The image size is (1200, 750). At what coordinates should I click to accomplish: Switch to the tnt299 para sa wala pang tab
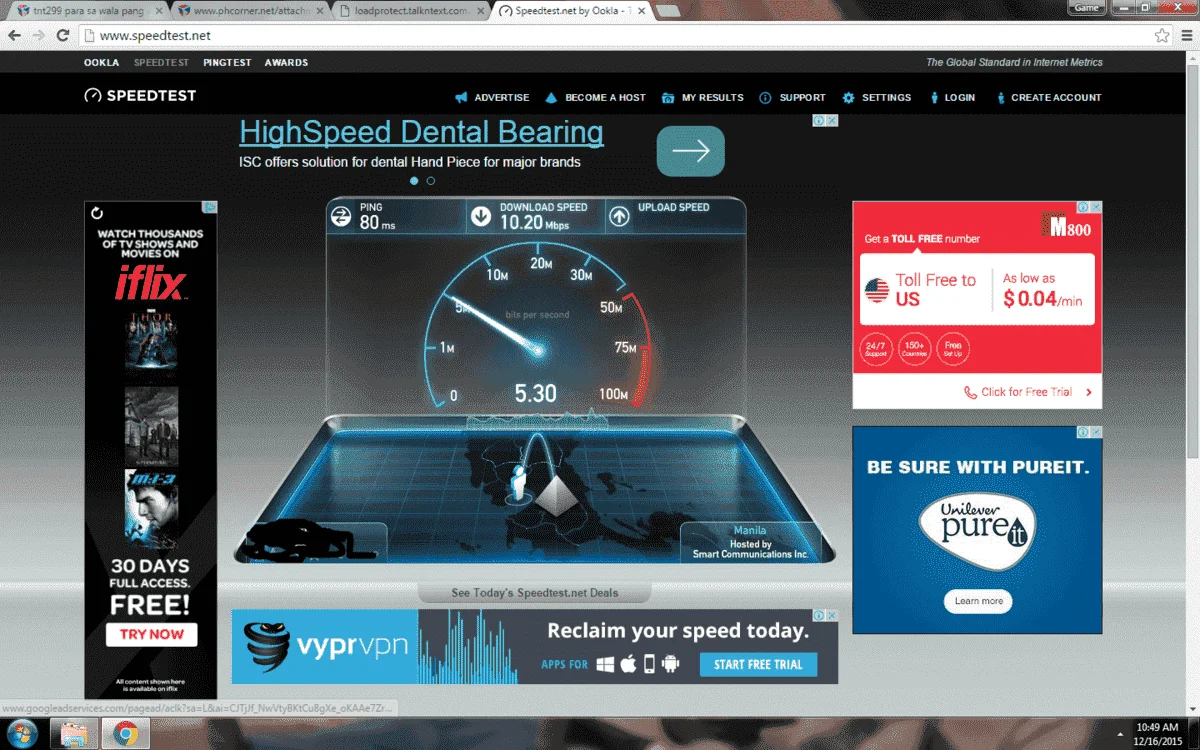coord(87,10)
